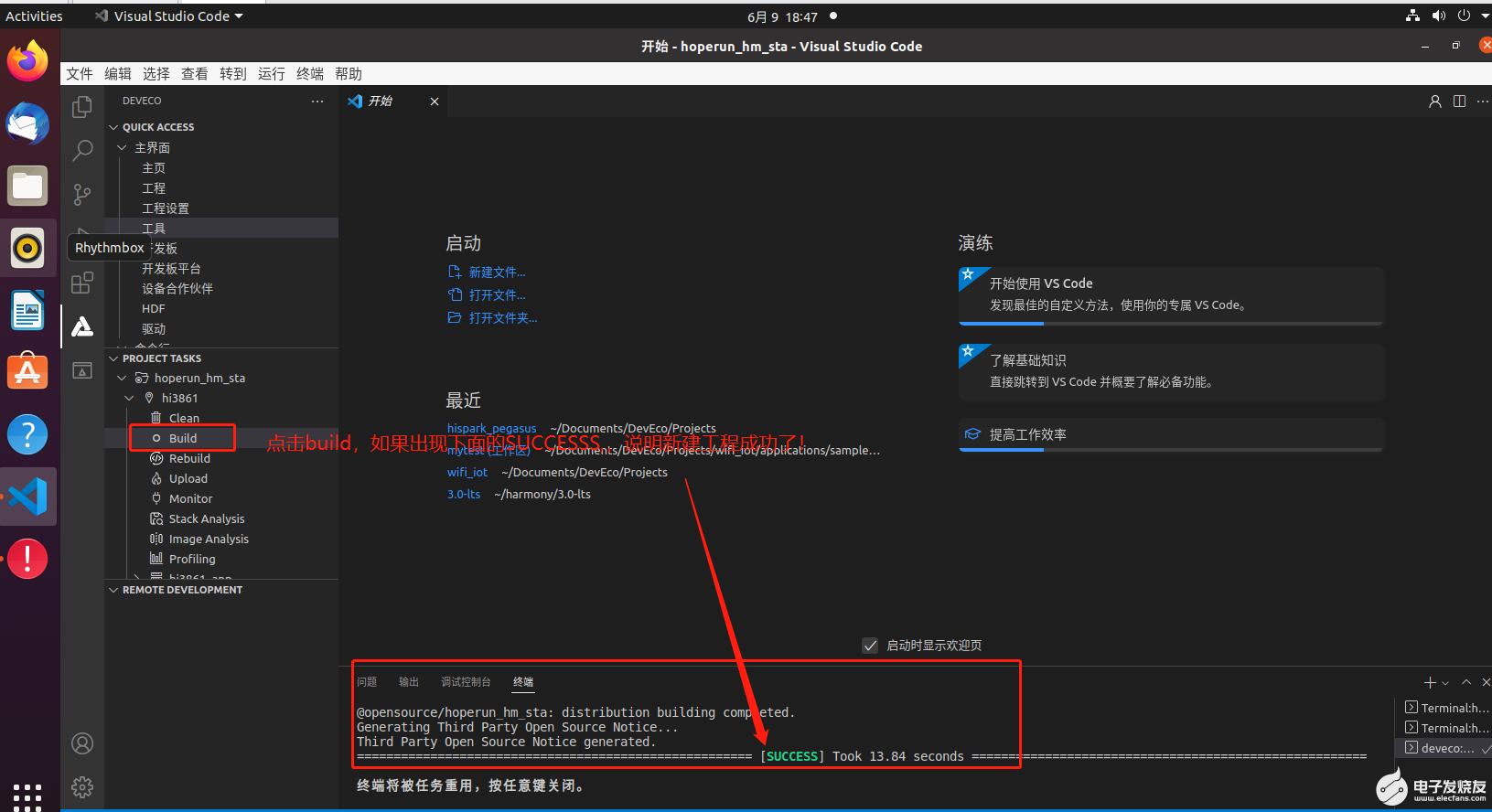Run the Upload task
The height and width of the screenshot is (812, 1492).
click(188, 478)
